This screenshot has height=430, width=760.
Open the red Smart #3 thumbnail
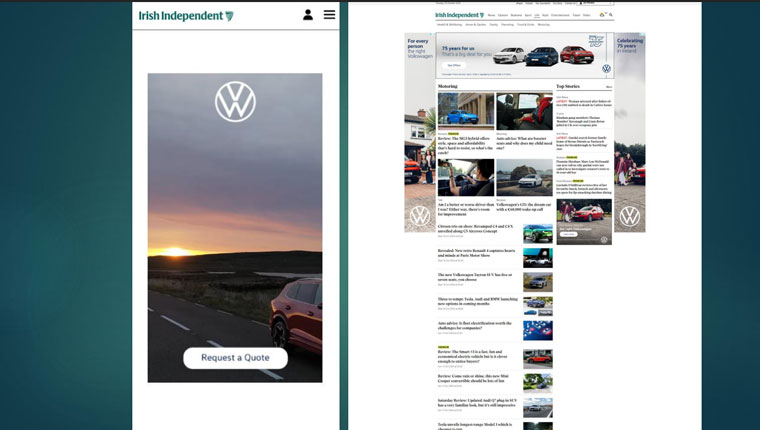click(538, 359)
